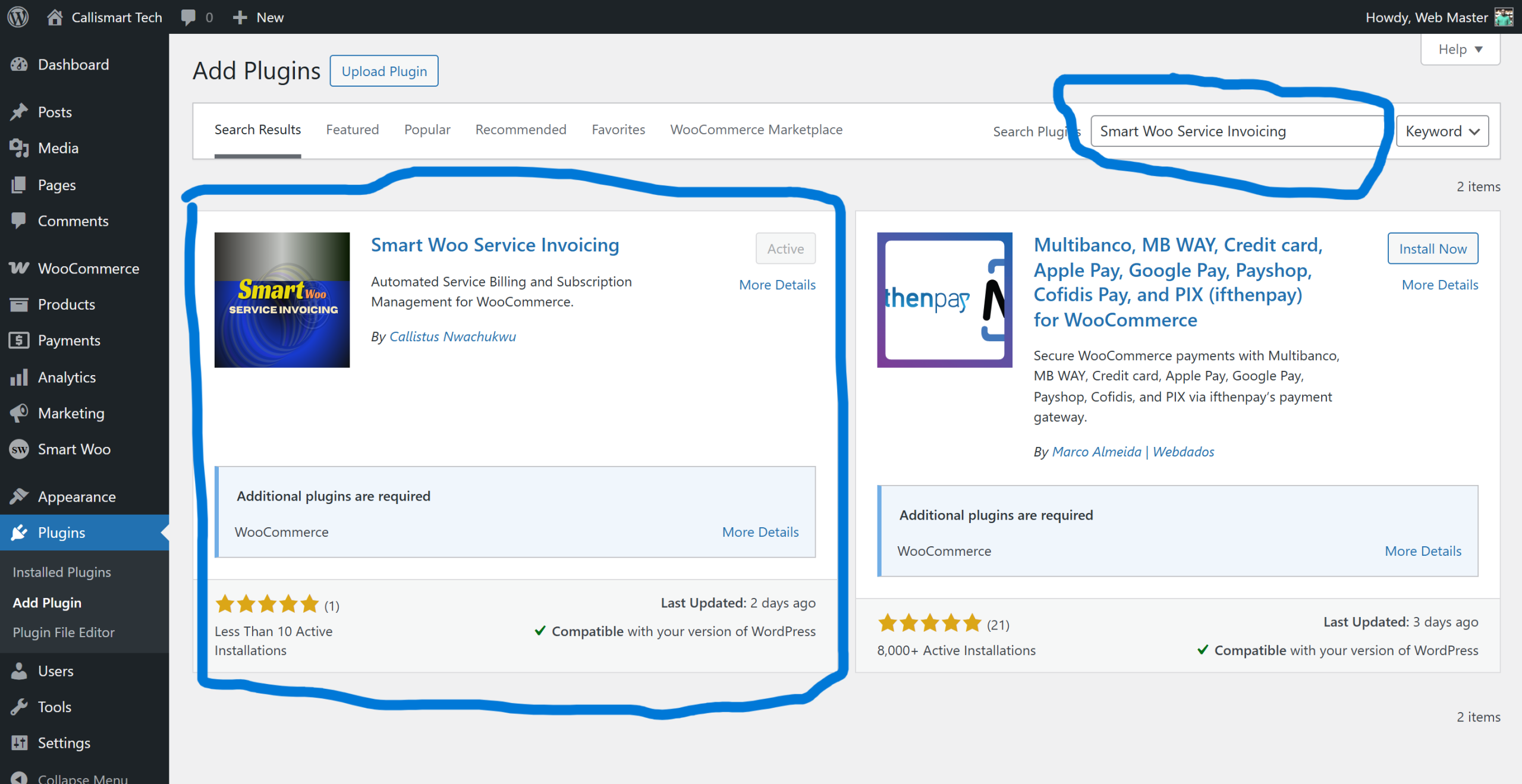Click the Web Master avatar image
Screen dimensions: 1522x784
[1504, 17]
